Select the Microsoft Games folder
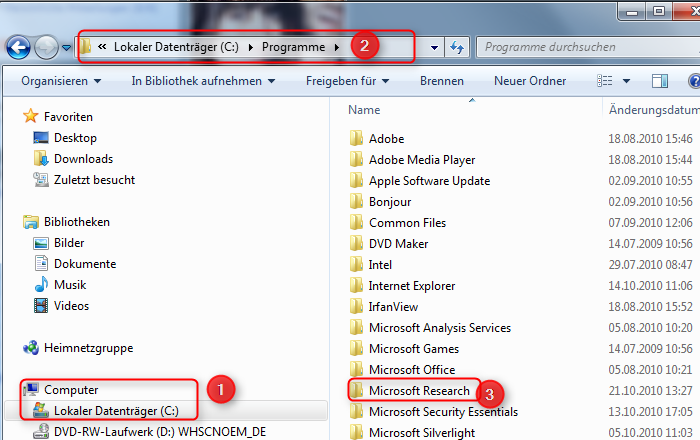Screen dimensions: 700x440 pyautogui.click(x=414, y=349)
